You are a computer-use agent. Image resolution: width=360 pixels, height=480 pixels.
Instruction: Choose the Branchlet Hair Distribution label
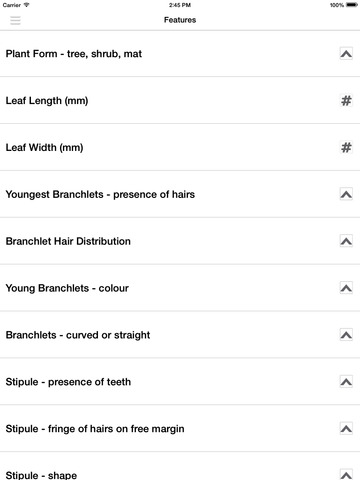[68, 241]
